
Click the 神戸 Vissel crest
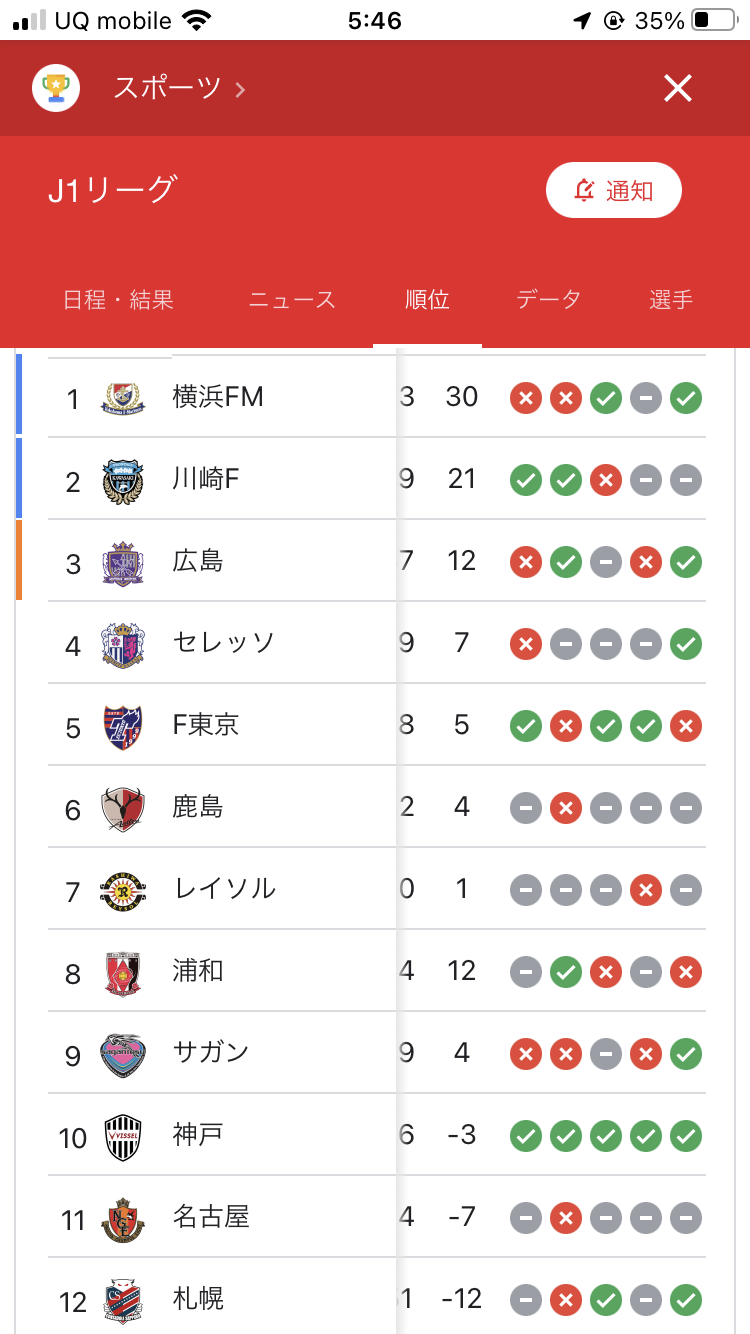click(123, 1137)
